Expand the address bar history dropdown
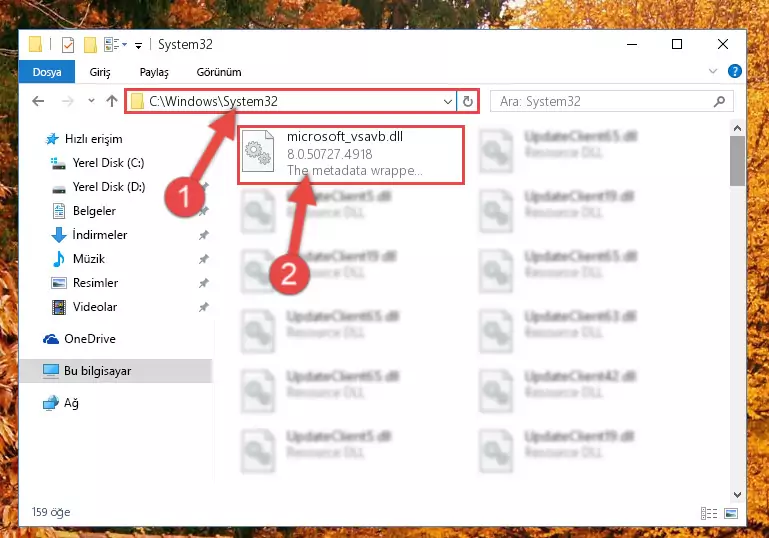The image size is (769, 538). coord(447,102)
